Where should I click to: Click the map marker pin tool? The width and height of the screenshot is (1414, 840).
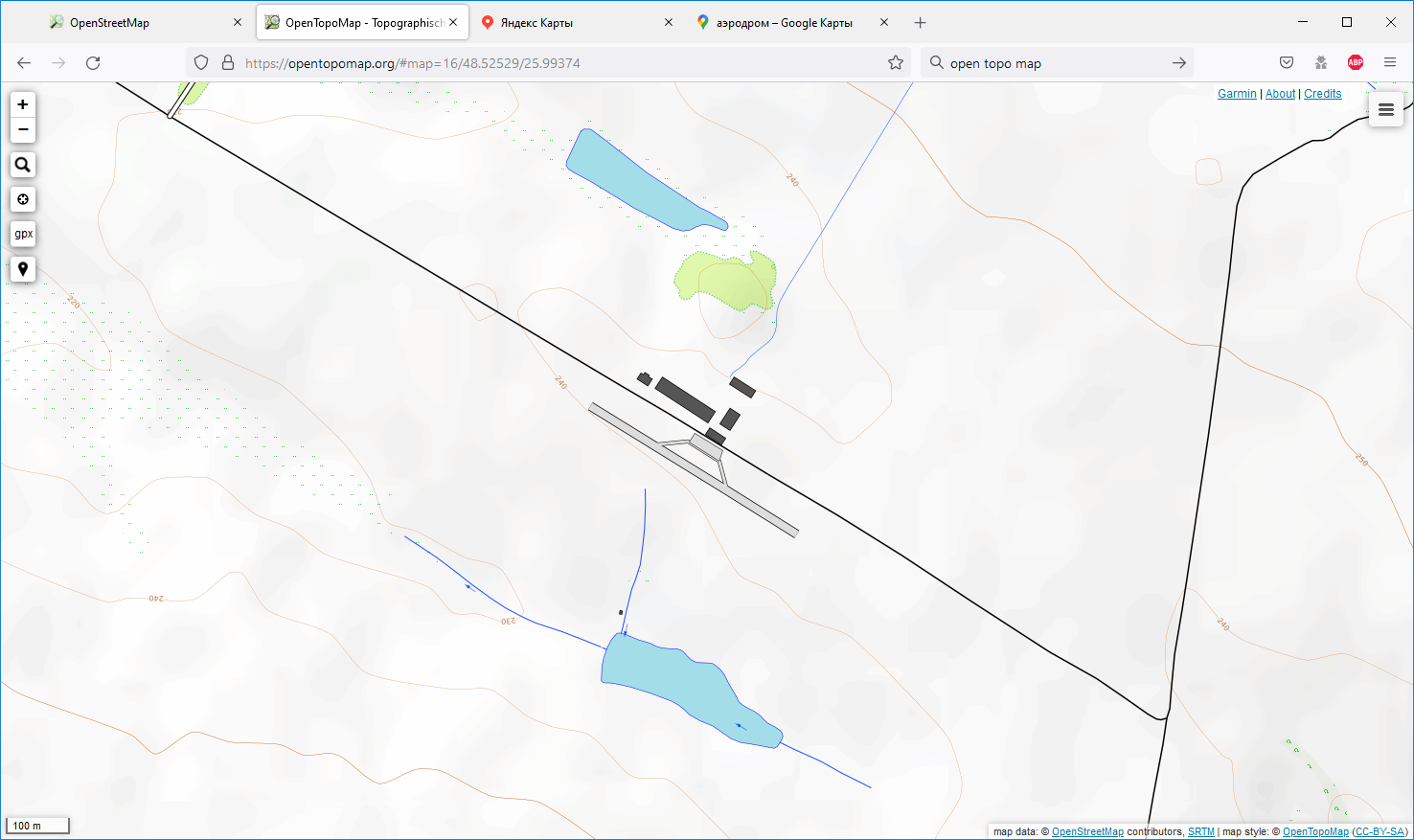click(23, 269)
